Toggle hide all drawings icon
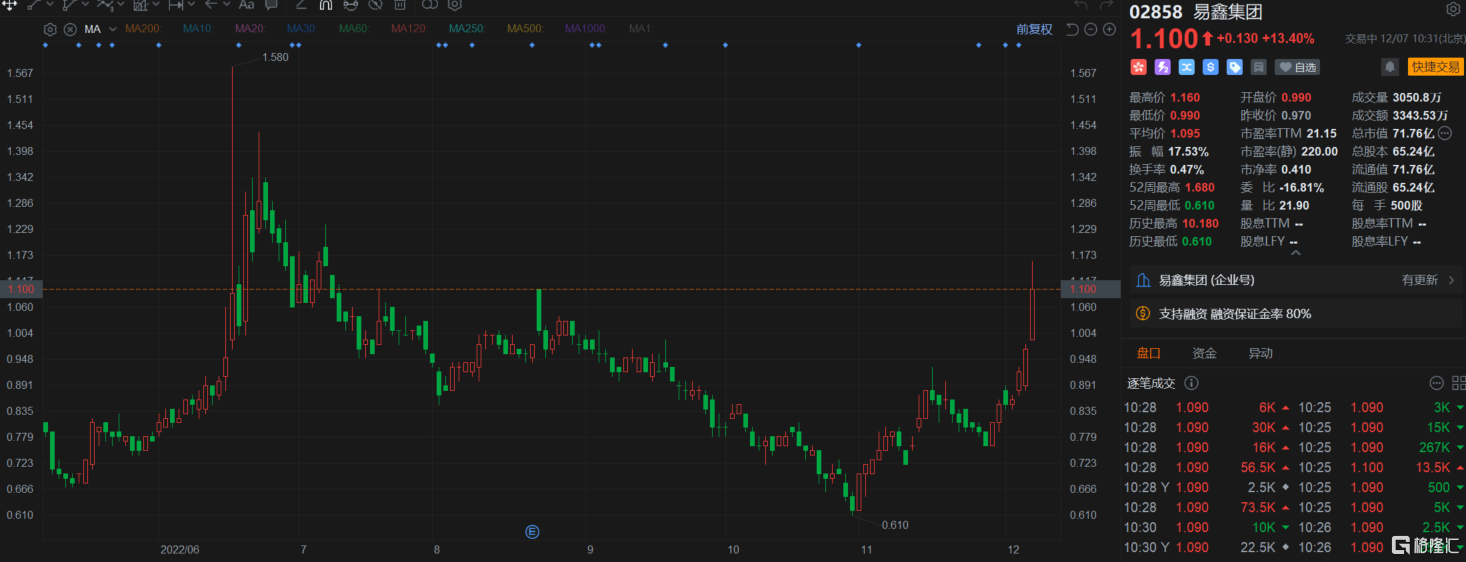The image size is (1466, 562). coord(375,5)
